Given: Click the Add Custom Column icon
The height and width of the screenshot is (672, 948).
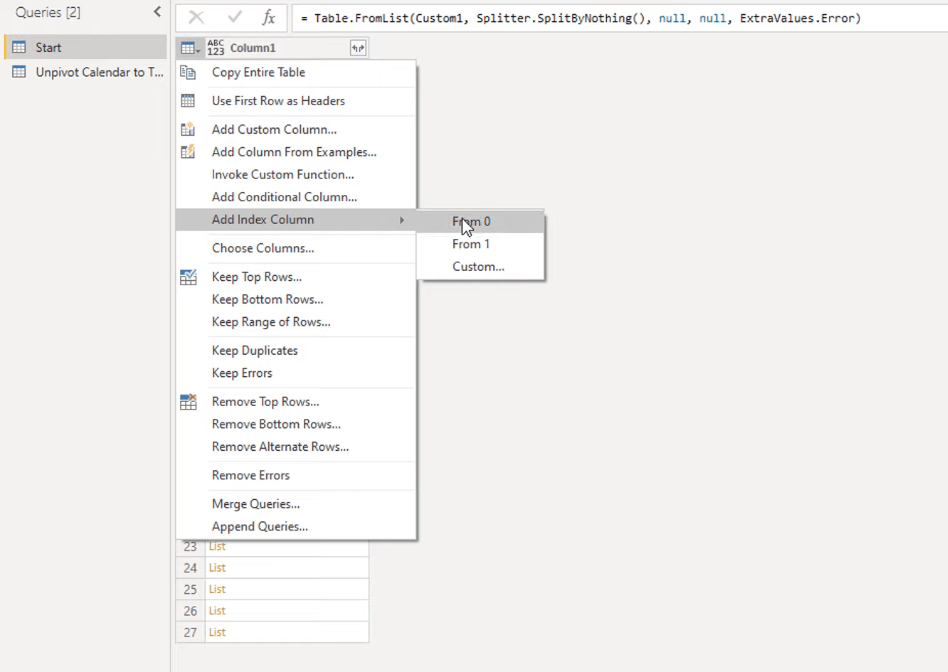Looking at the screenshot, I should 188,129.
